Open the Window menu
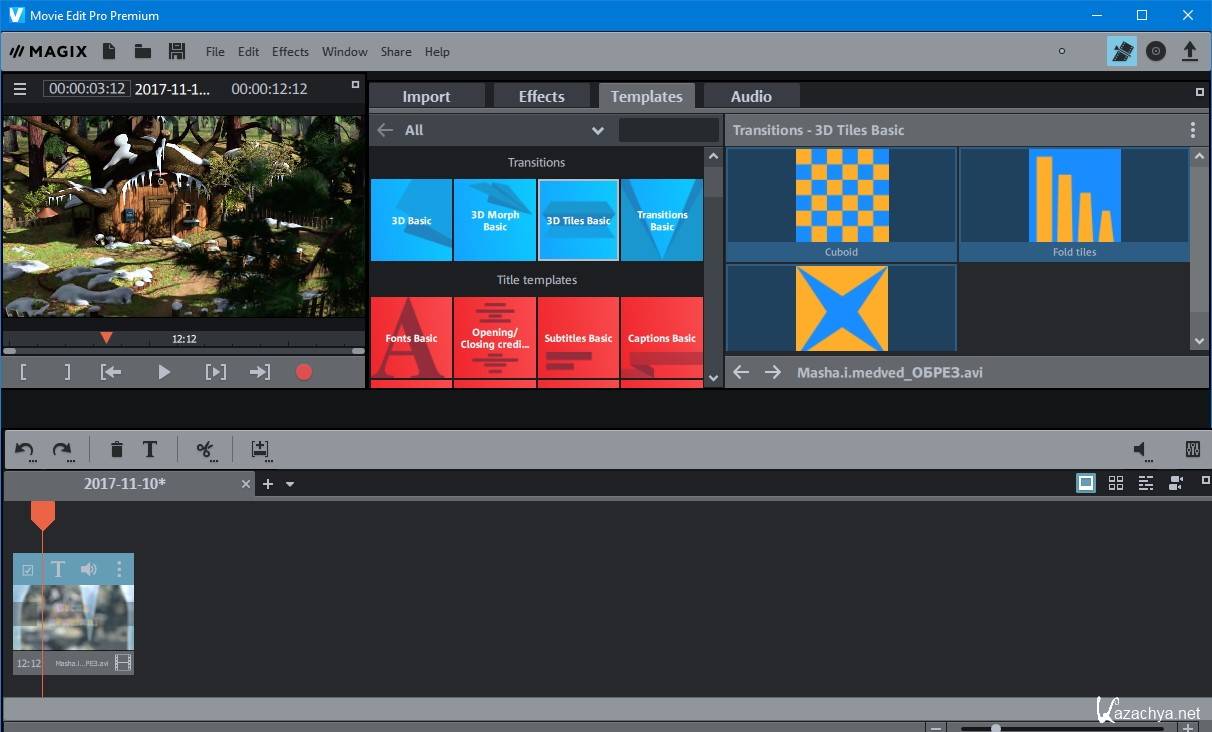 [344, 52]
